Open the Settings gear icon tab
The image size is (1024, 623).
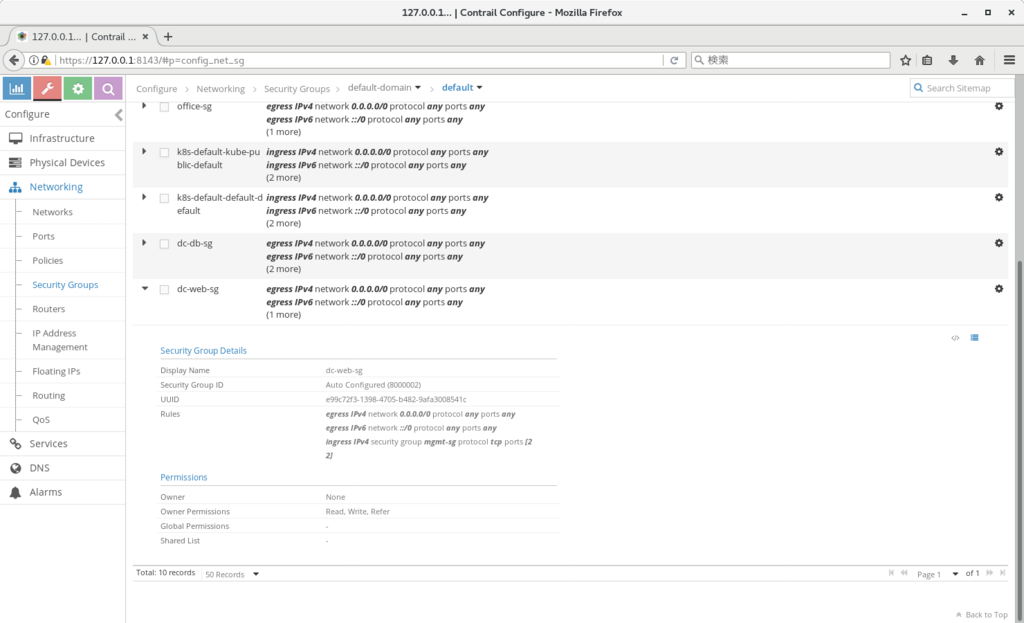(x=78, y=88)
